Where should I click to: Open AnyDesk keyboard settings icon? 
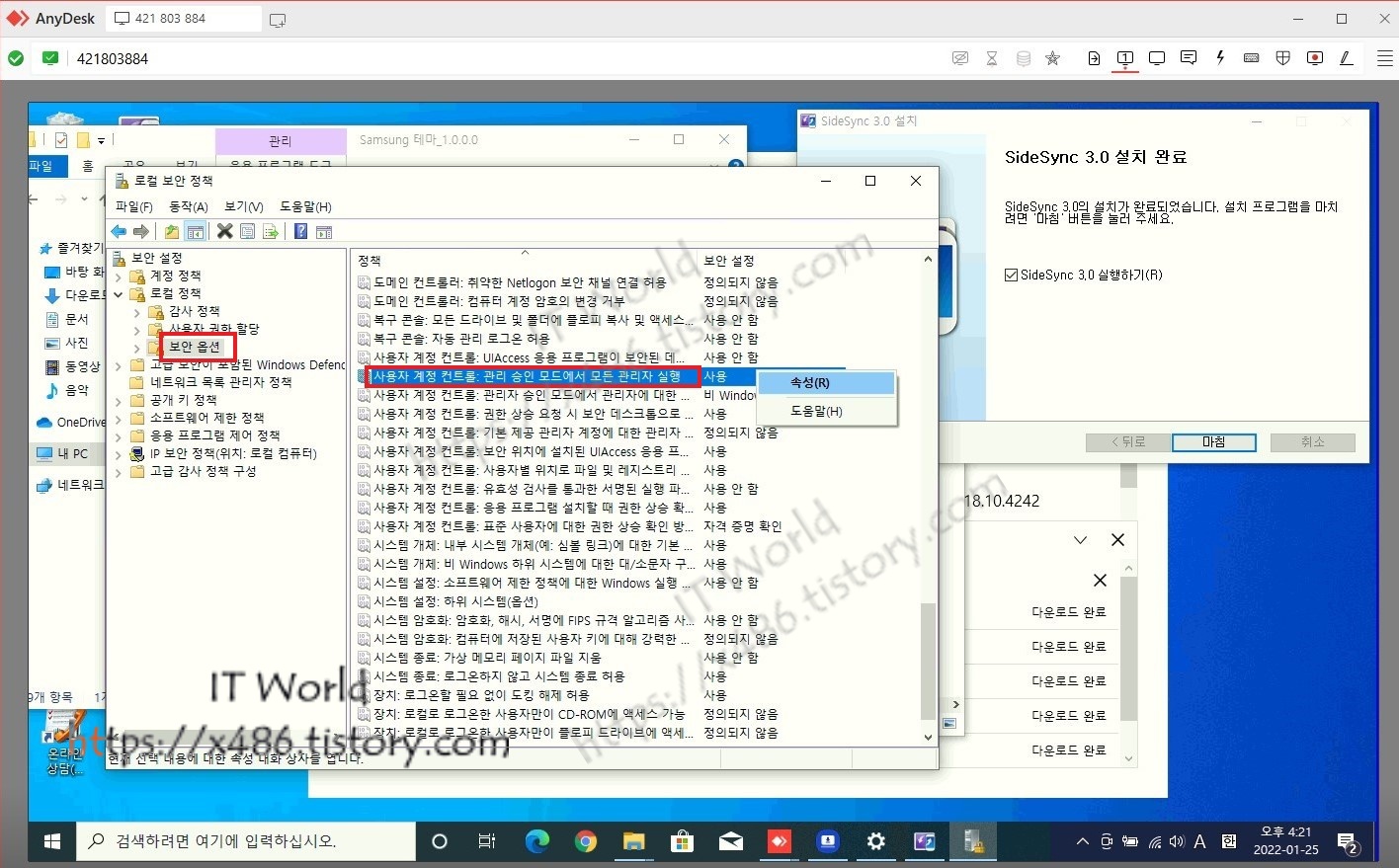pyautogui.click(x=1252, y=58)
